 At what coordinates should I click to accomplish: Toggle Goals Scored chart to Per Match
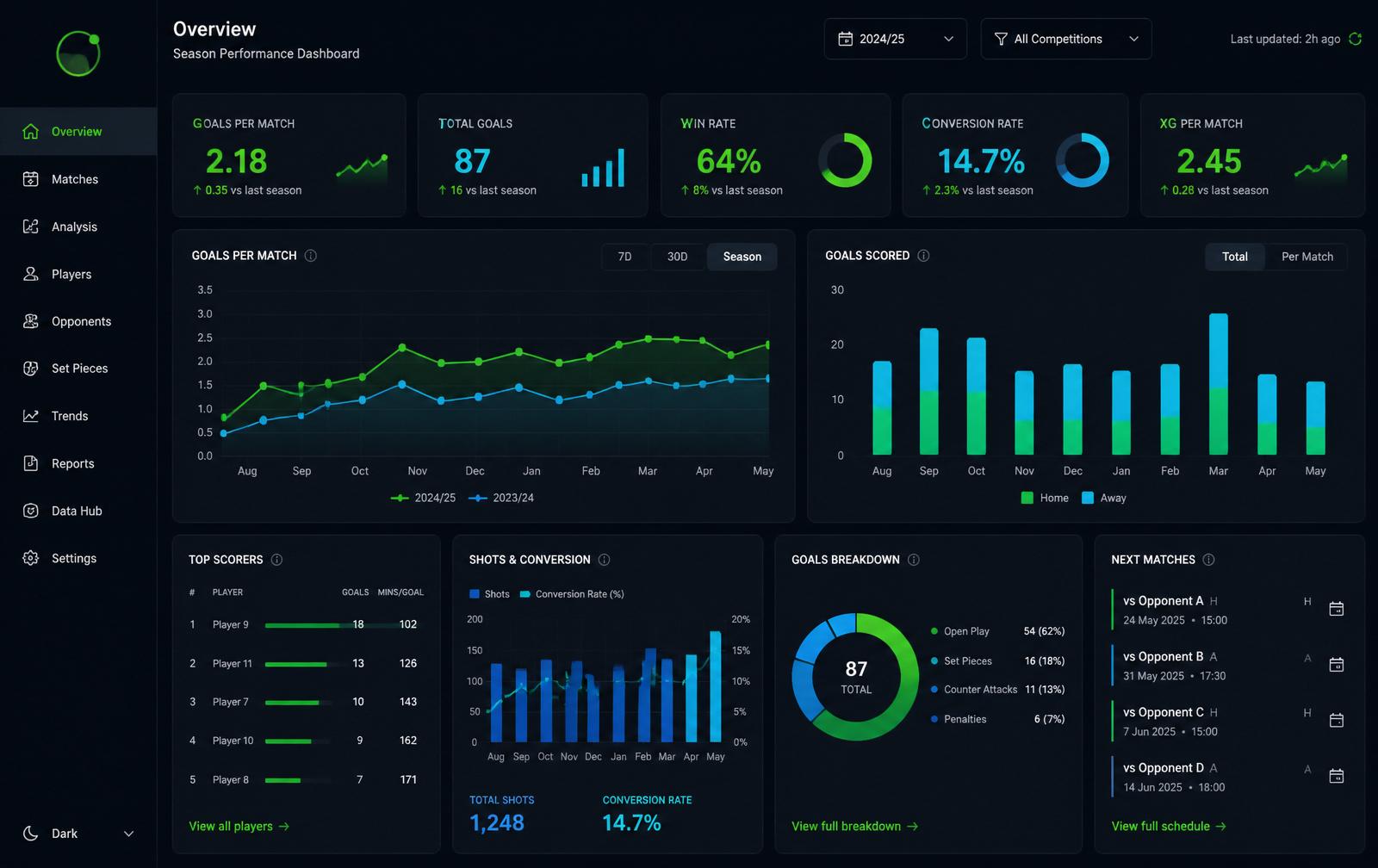click(x=1307, y=257)
